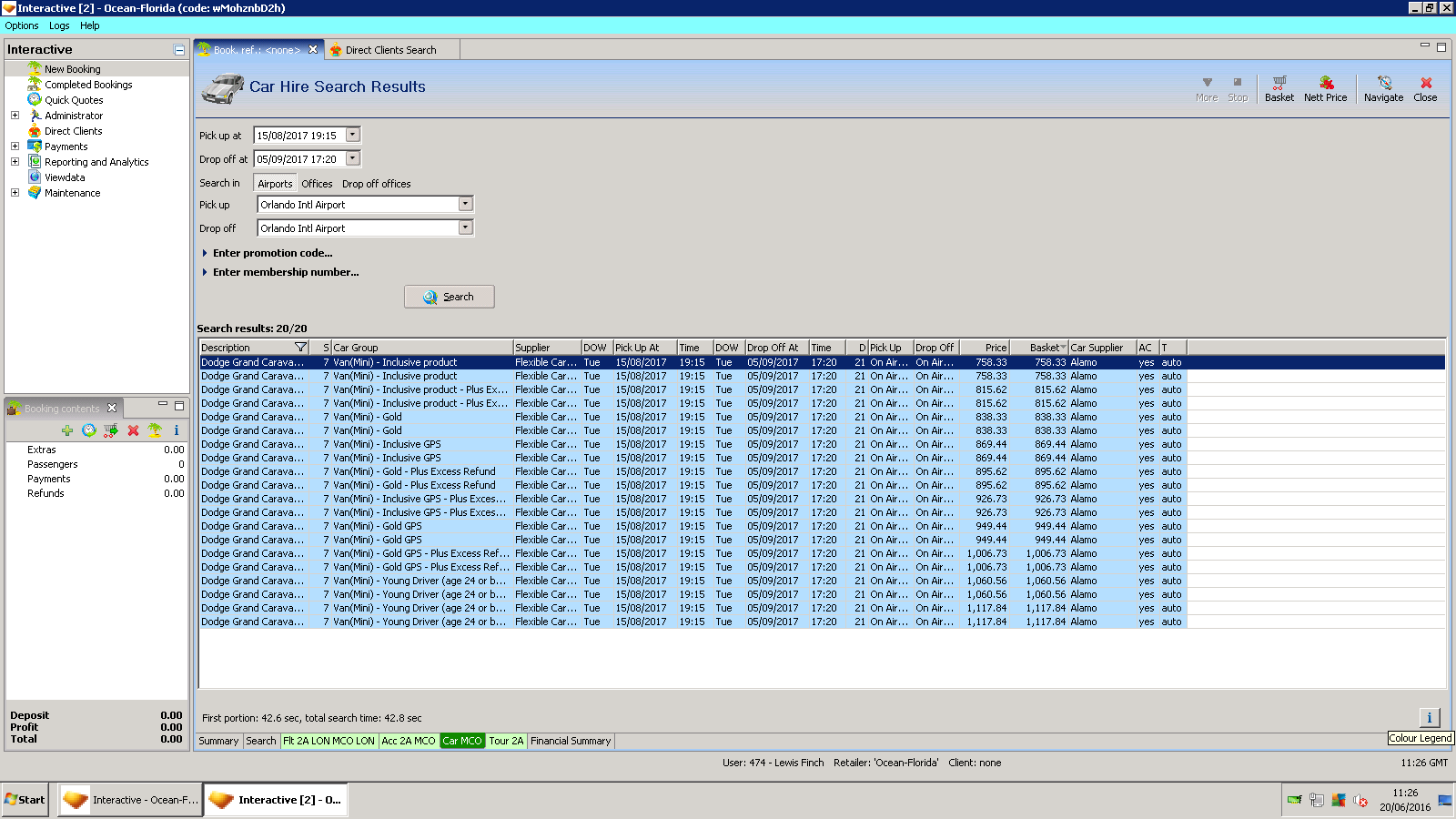Click the blue info icon above Colour Legend
This screenshot has width=1456, height=819.
(1429, 717)
